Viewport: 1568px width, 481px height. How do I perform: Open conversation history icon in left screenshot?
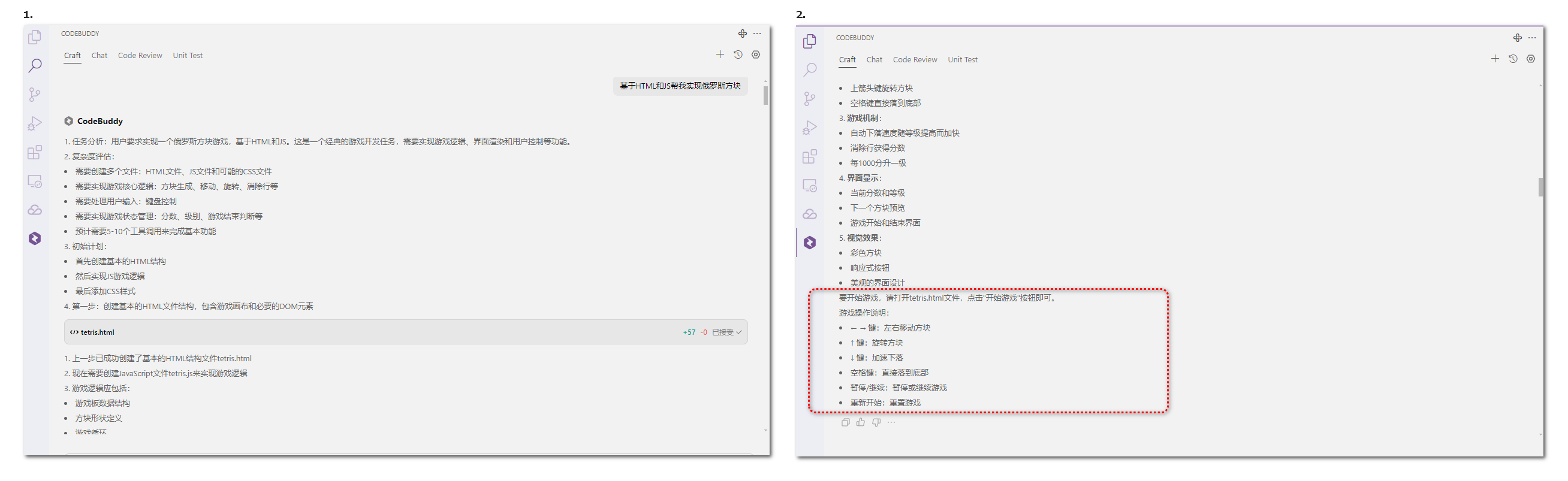click(738, 55)
